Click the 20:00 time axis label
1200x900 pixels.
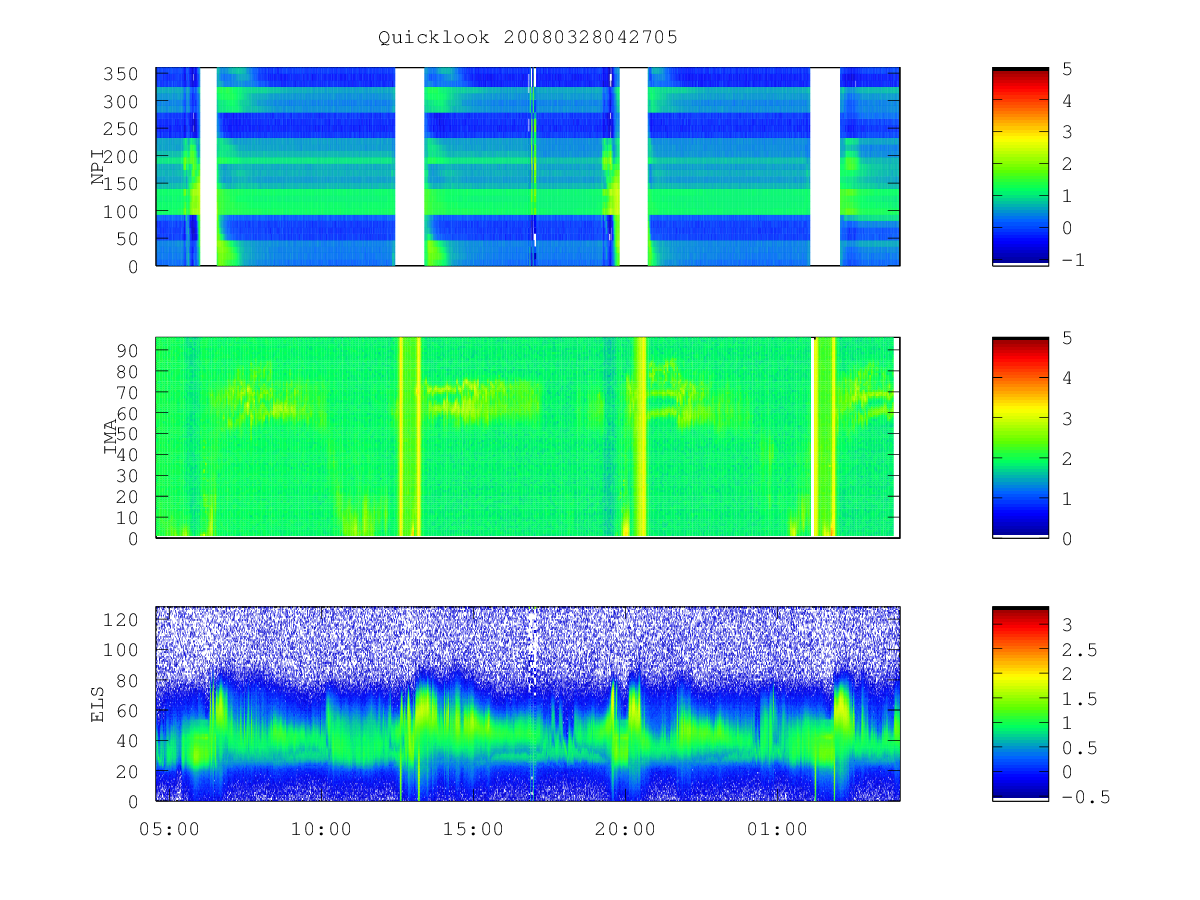tap(625, 829)
